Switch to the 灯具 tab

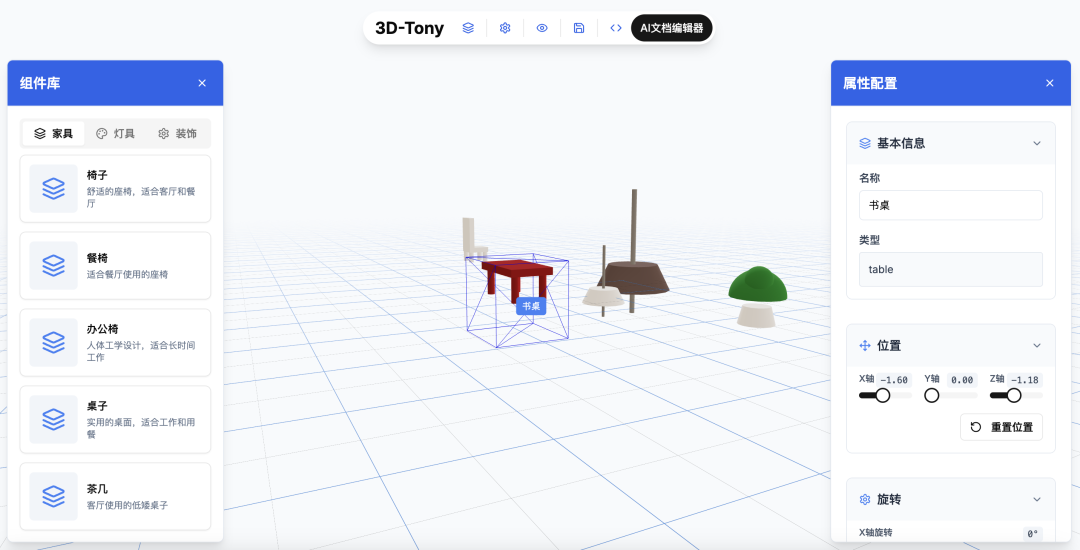(x=115, y=134)
